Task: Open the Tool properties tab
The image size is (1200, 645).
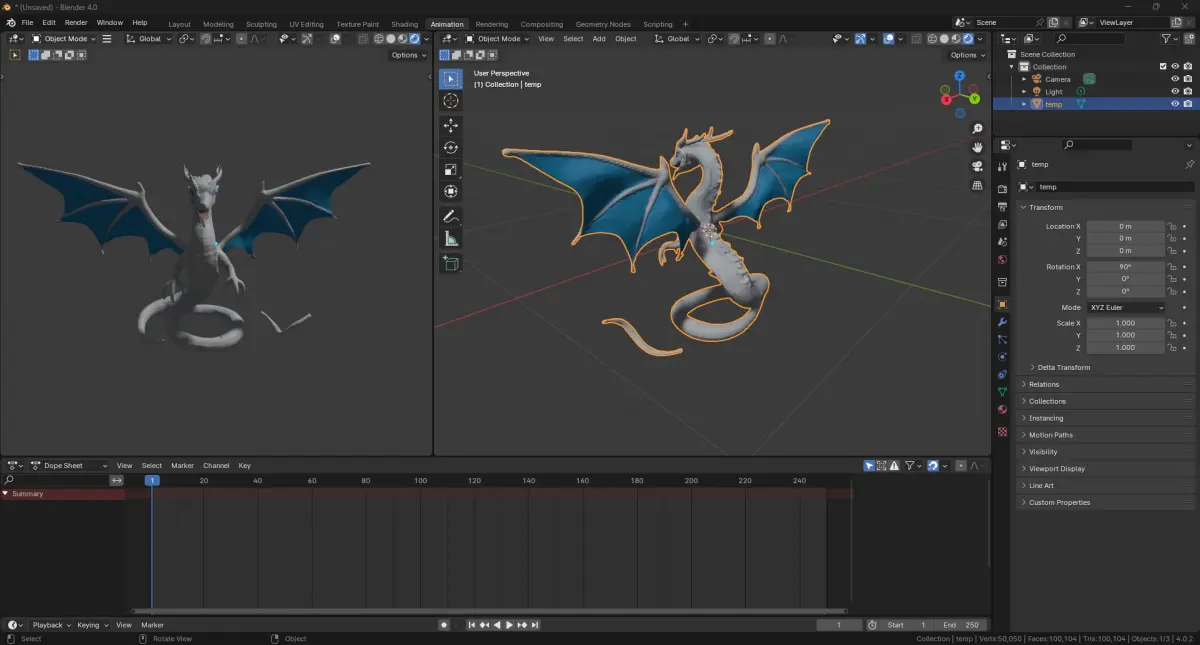Action: (1002, 166)
